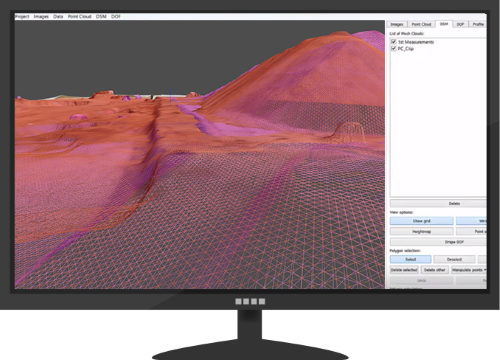The height and width of the screenshot is (360, 500).
Task: Uncheck the 1st Measurements mesh checkbox
Action: tap(394, 42)
